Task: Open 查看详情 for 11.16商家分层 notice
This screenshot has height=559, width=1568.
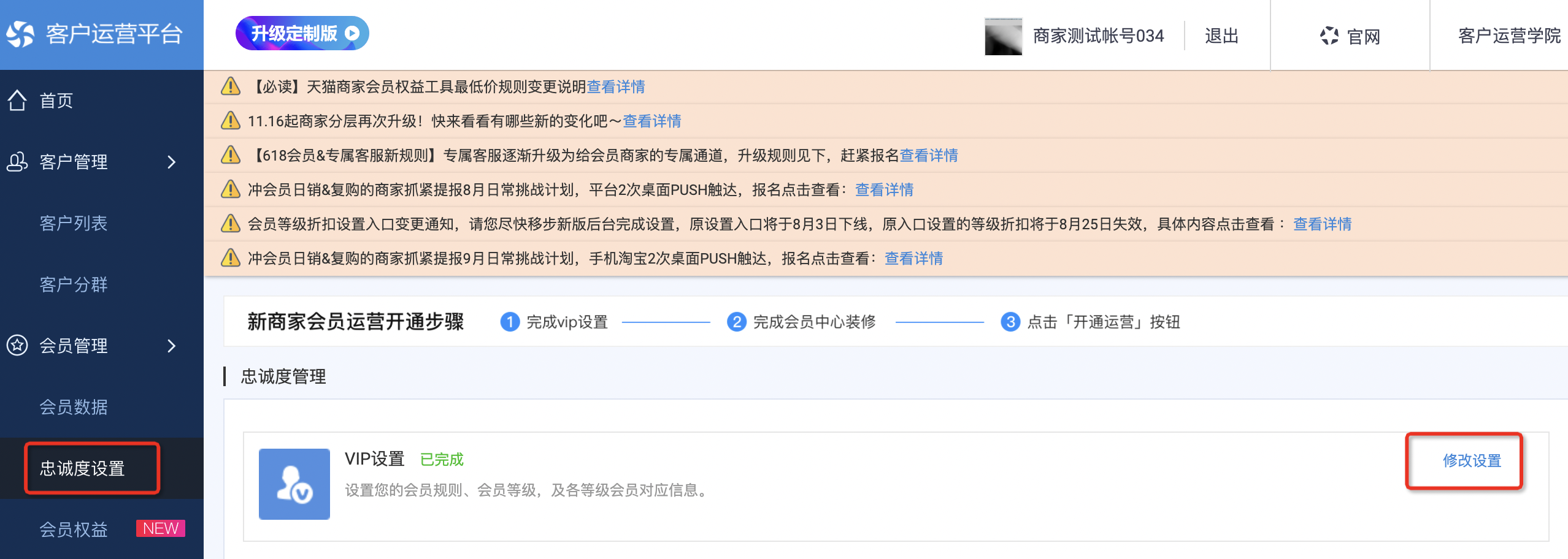Action: point(652,121)
